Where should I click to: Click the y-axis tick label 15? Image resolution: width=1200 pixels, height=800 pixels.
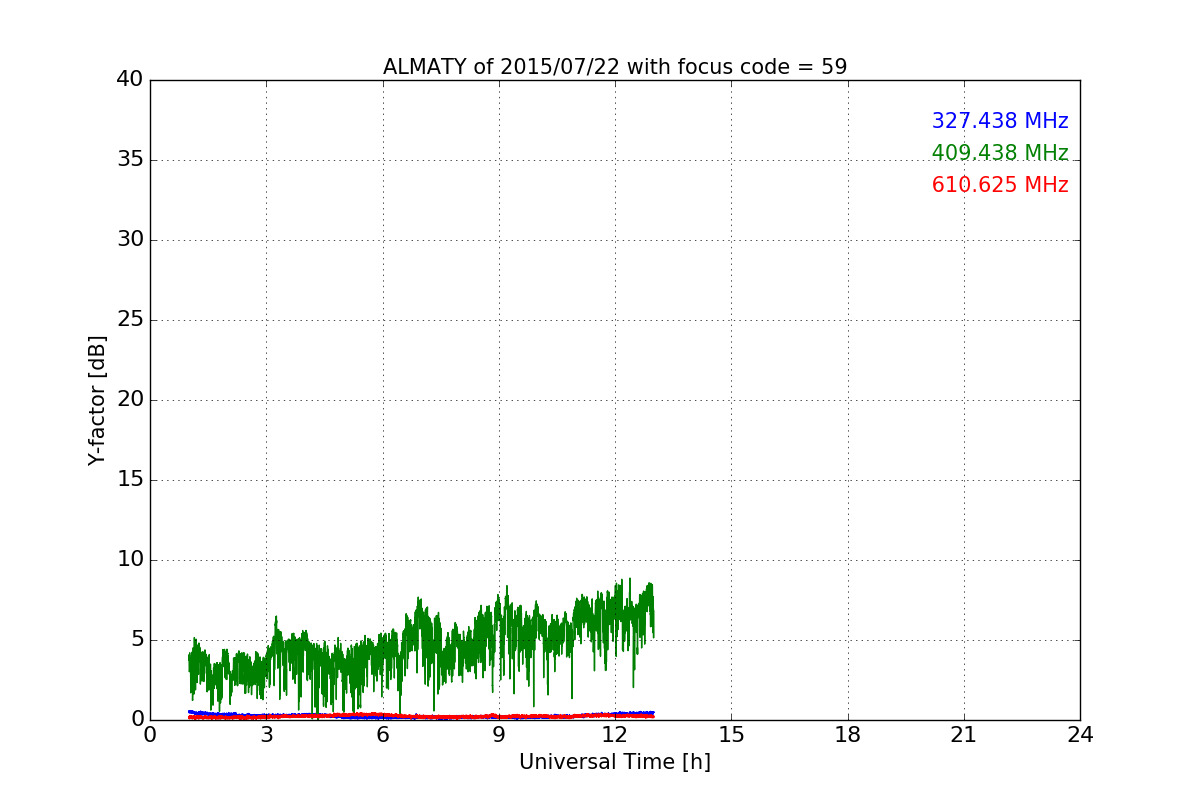tap(130, 480)
